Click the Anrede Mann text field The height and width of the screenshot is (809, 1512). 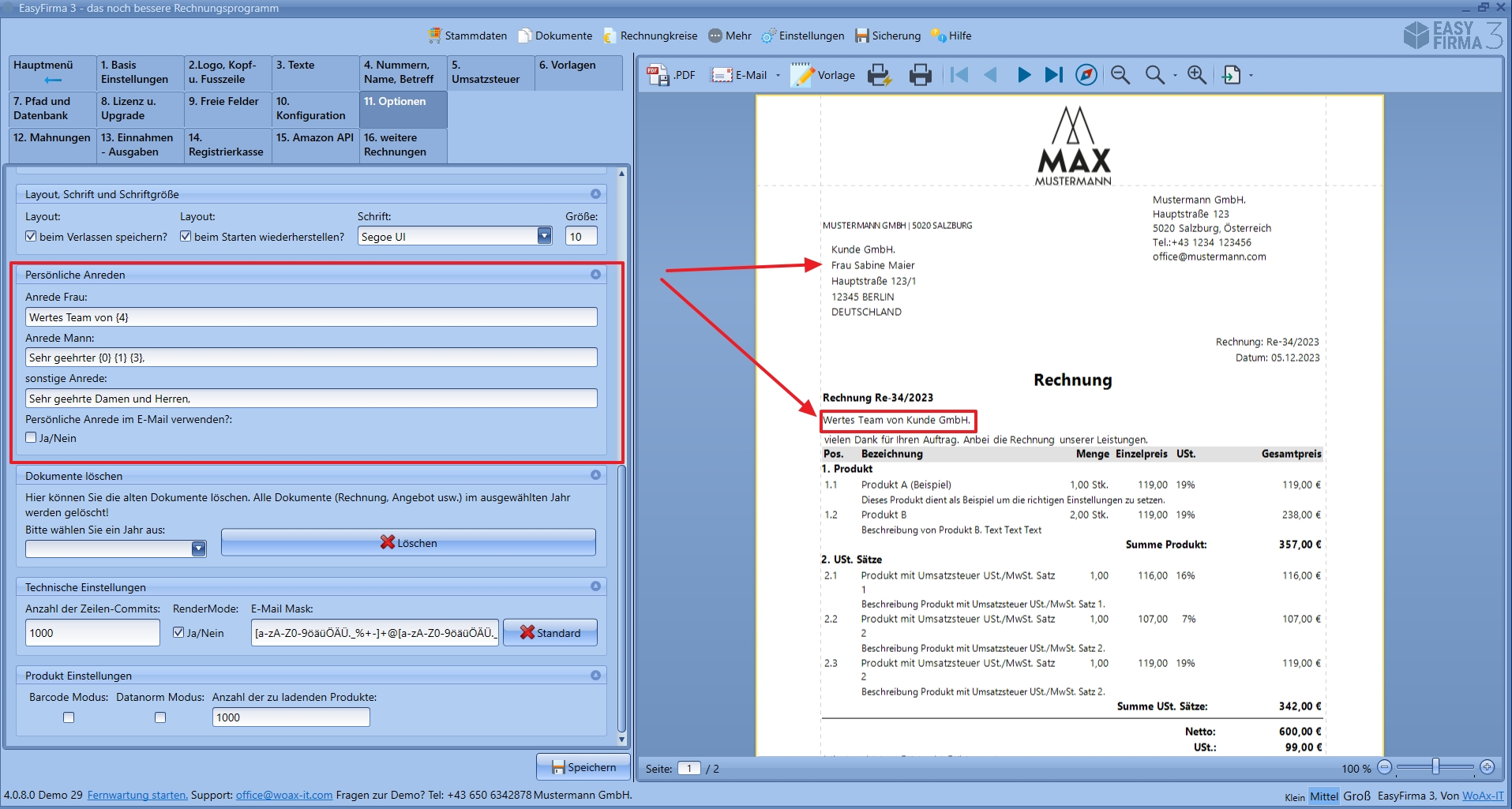(x=311, y=358)
